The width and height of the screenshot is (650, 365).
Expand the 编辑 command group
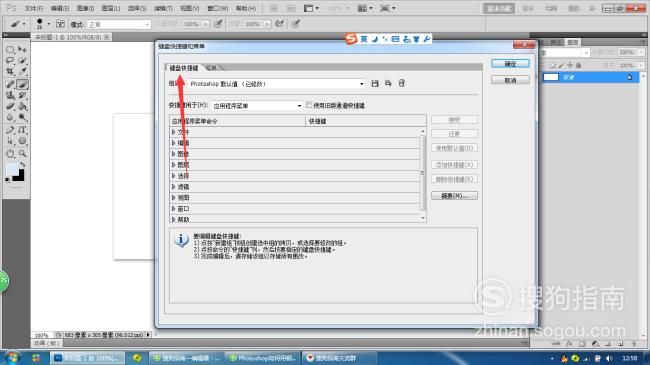coord(174,143)
